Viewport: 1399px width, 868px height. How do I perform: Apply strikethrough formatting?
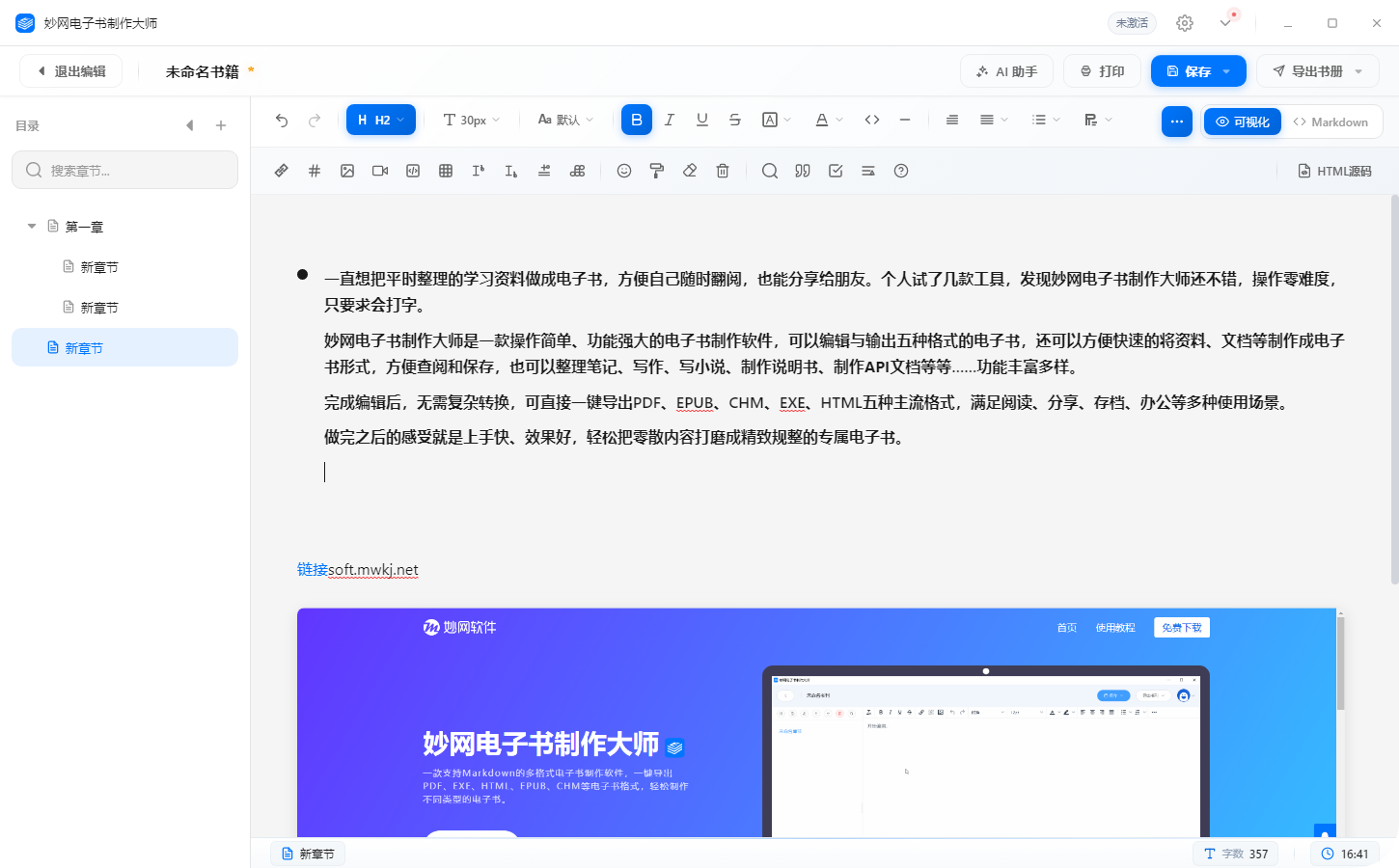coord(735,120)
